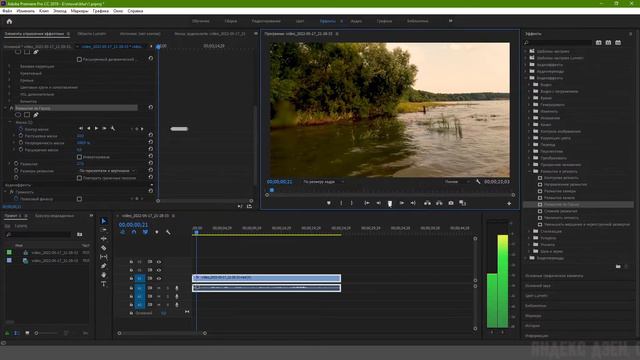Select the Track Select Forward tool
This screenshot has width=640, height=360.
[104, 230]
